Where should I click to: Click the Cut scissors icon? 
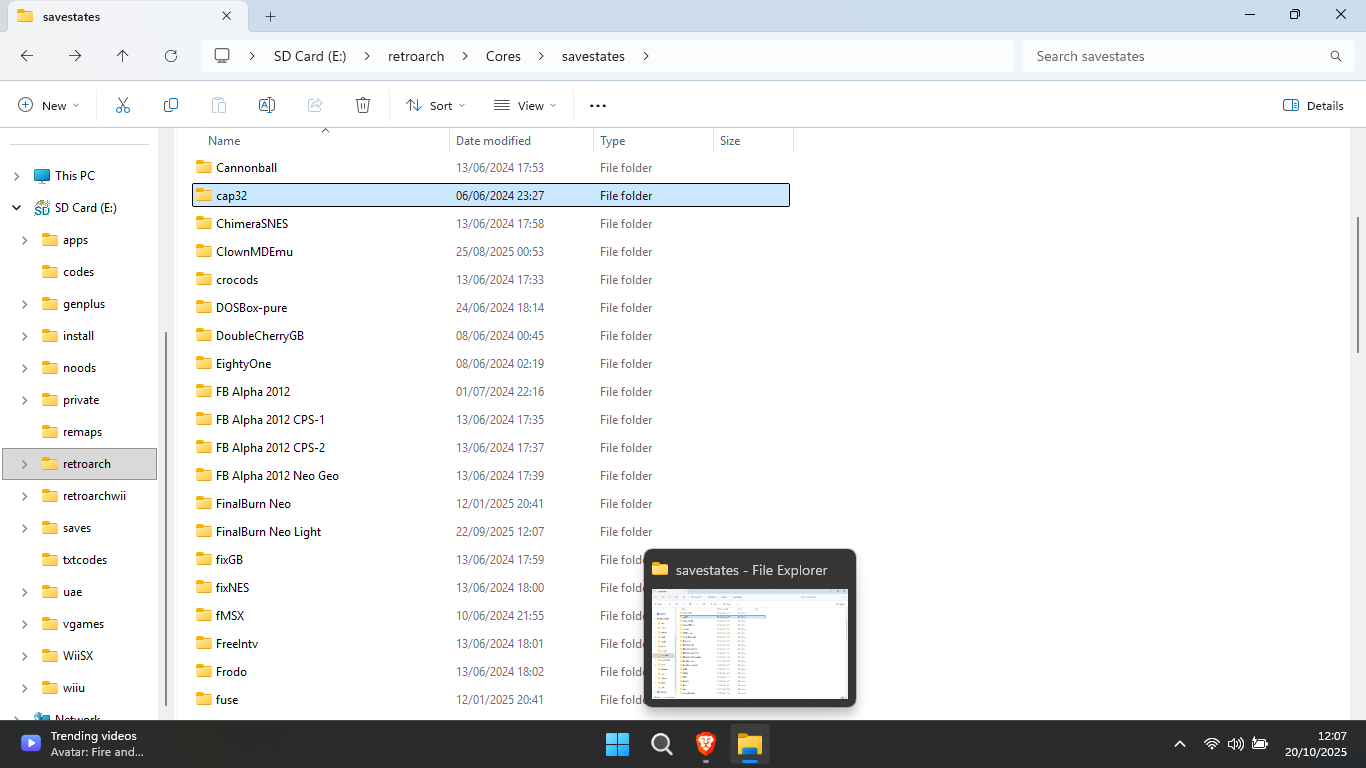(x=123, y=105)
